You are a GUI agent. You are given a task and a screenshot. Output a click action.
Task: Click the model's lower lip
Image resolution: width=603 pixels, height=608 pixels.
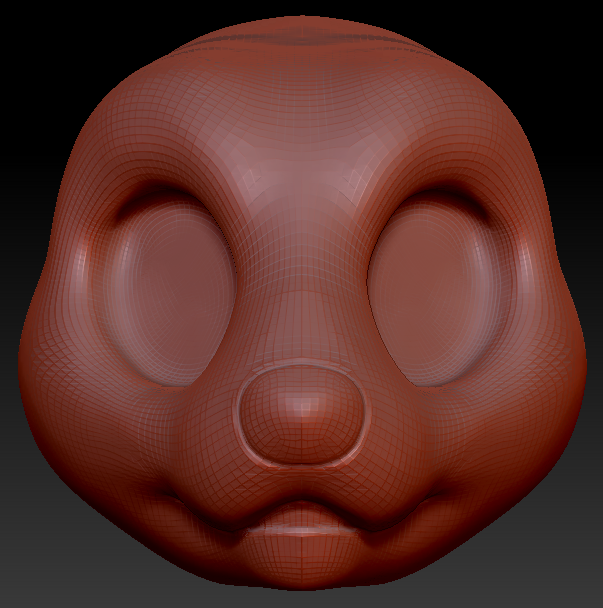(301, 530)
